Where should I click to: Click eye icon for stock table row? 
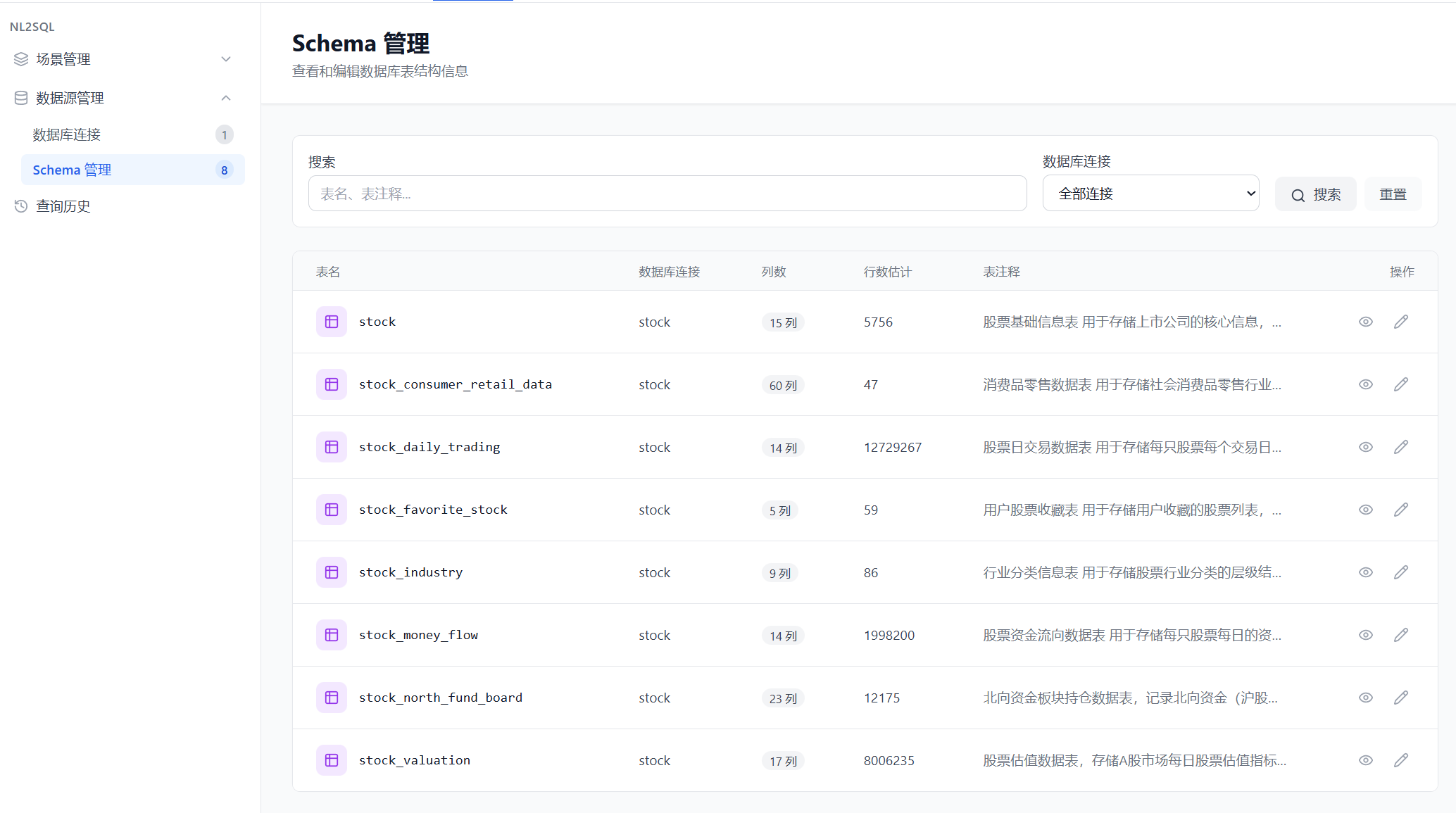point(1366,322)
